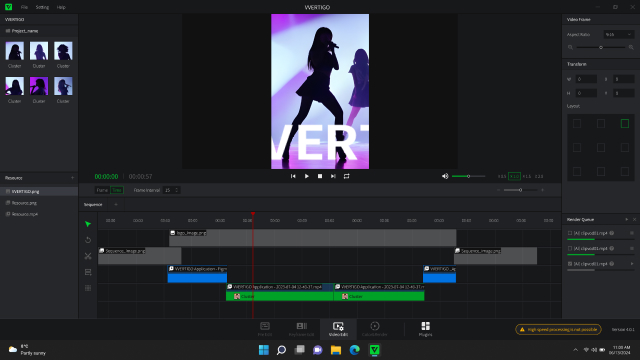Image resolution: width=640 pixels, height=360 pixels.
Task: Switch timeline display to Time mode
Action: click(x=117, y=190)
